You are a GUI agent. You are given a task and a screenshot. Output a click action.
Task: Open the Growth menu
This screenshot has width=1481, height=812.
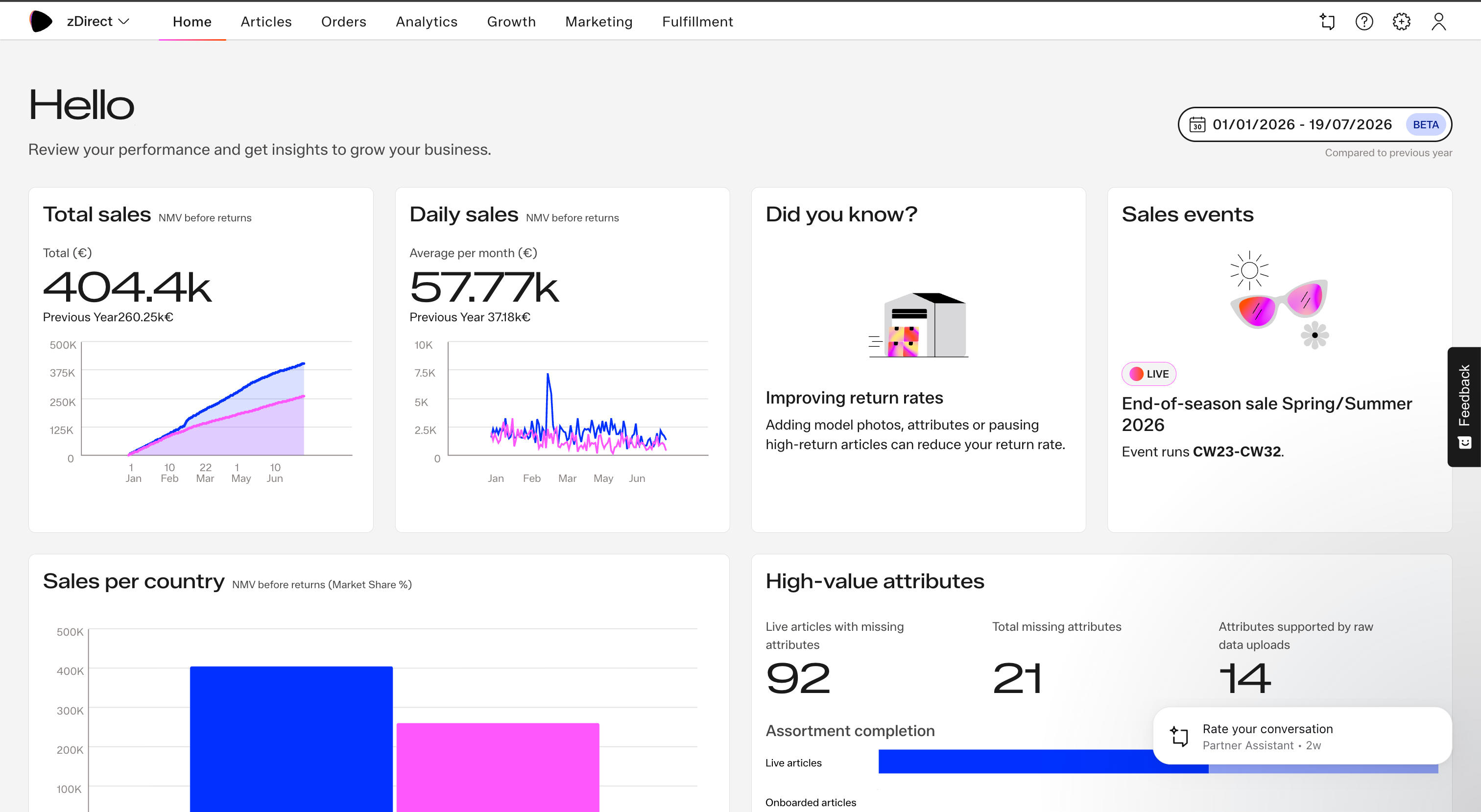coord(511,21)
